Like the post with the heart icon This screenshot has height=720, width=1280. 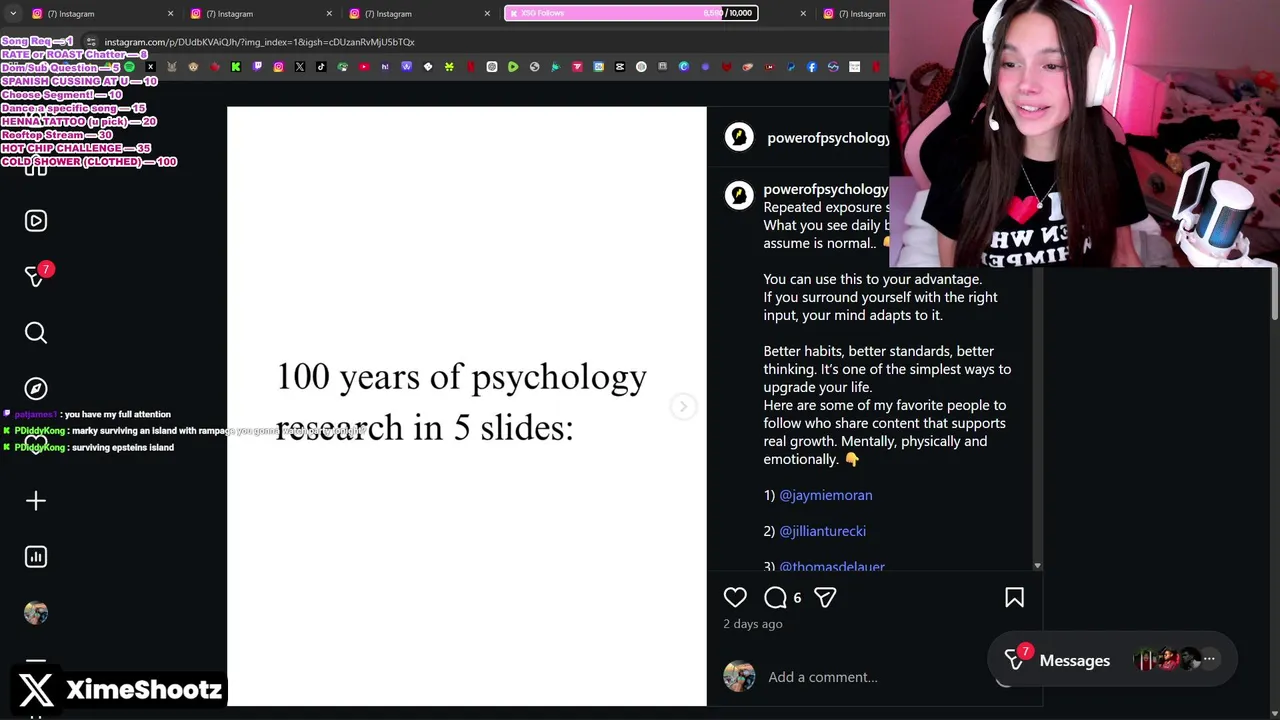tap(735, 597)
